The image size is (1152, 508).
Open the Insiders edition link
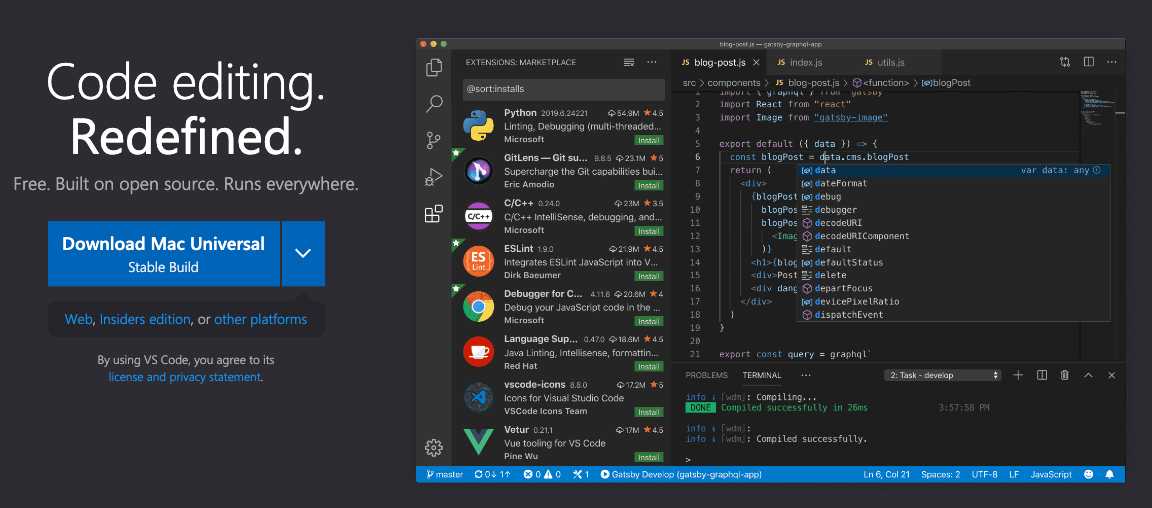coord(145,320)
